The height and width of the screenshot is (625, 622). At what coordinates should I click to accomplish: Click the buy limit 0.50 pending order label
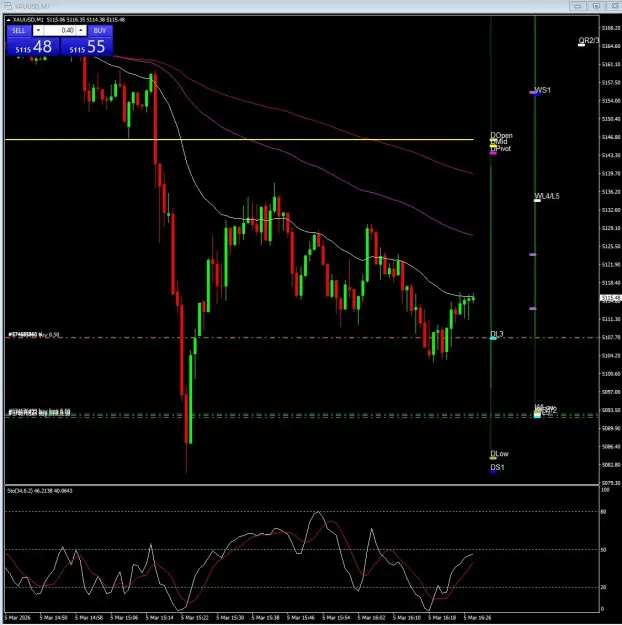pyautogui.click(x=39, y=412)
